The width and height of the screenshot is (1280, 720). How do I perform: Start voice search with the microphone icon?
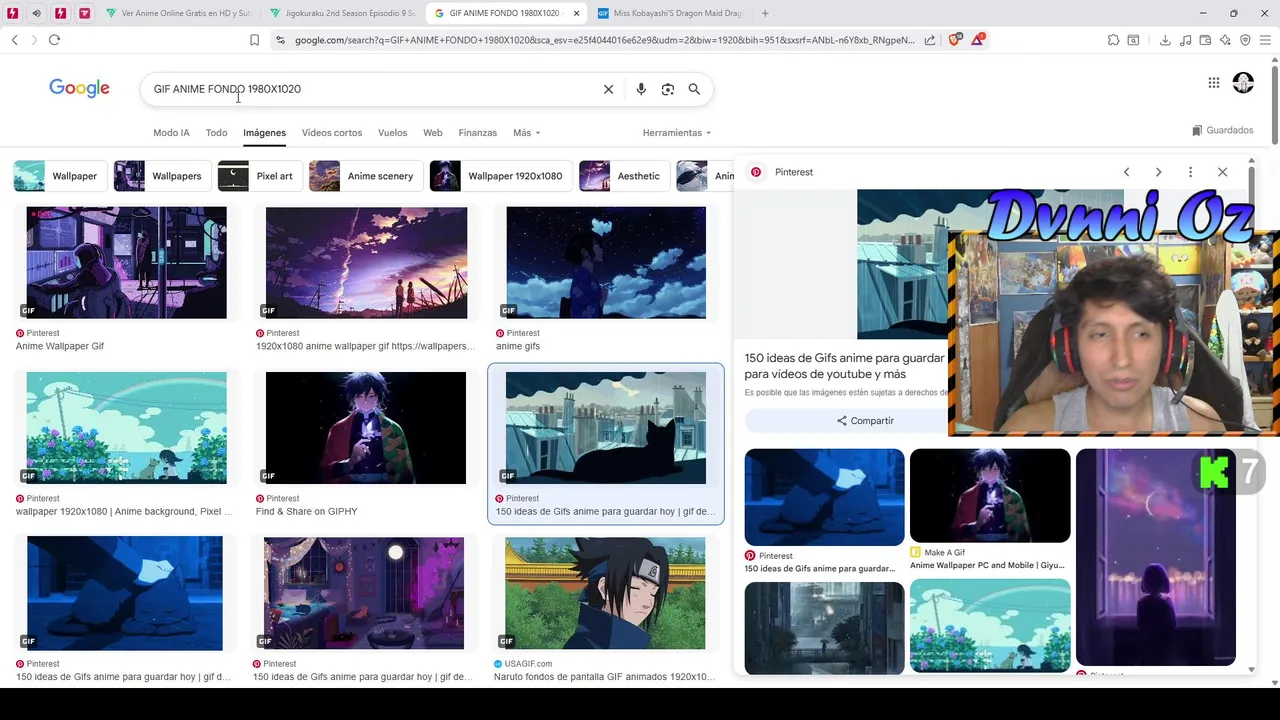pyautogui.click(x=641, y=89)
